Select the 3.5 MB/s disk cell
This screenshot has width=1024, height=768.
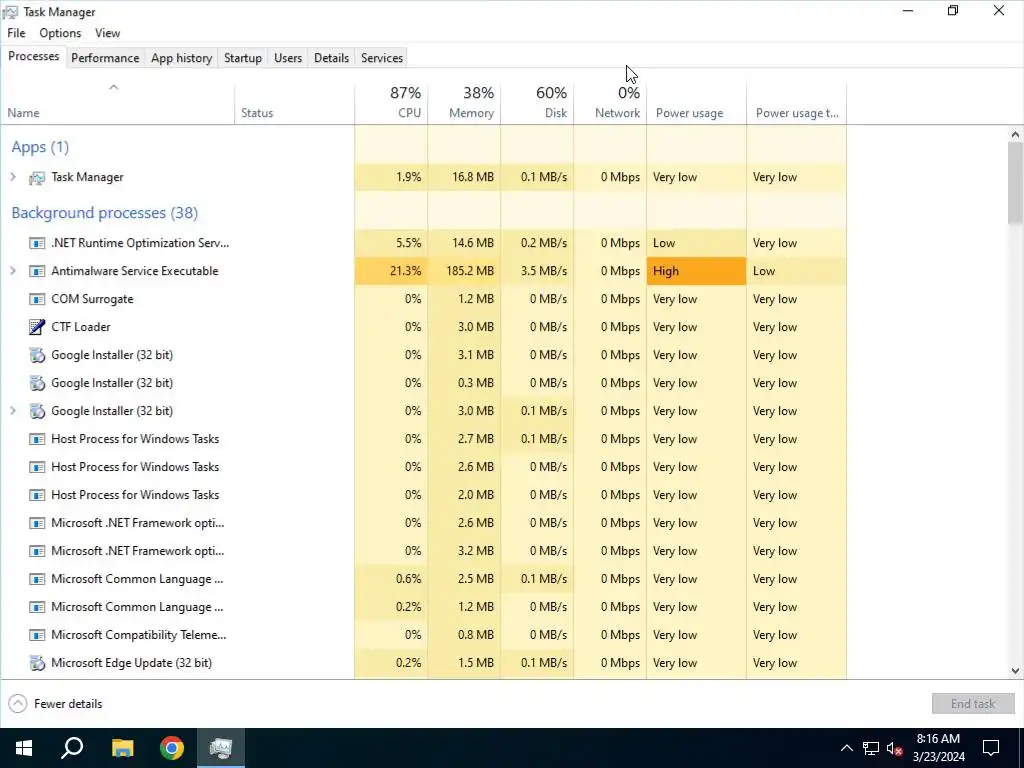pos(537,271)
